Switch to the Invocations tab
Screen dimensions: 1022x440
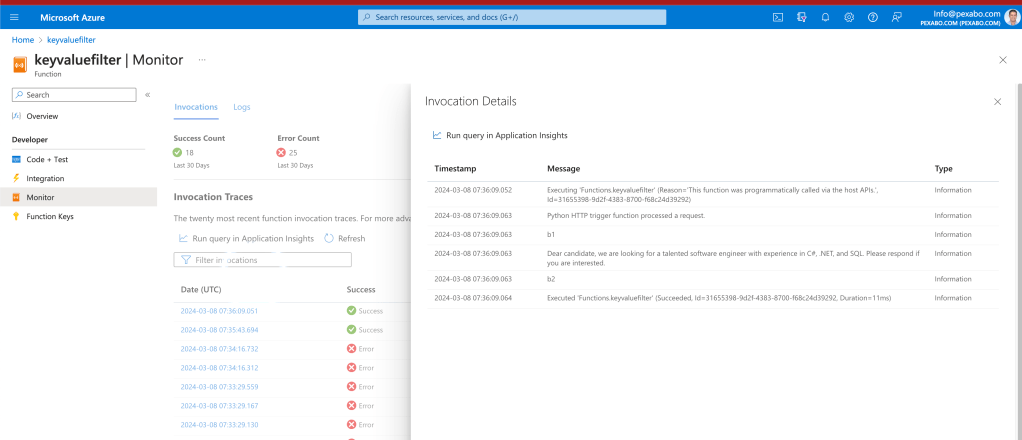[x=196, y=107]
